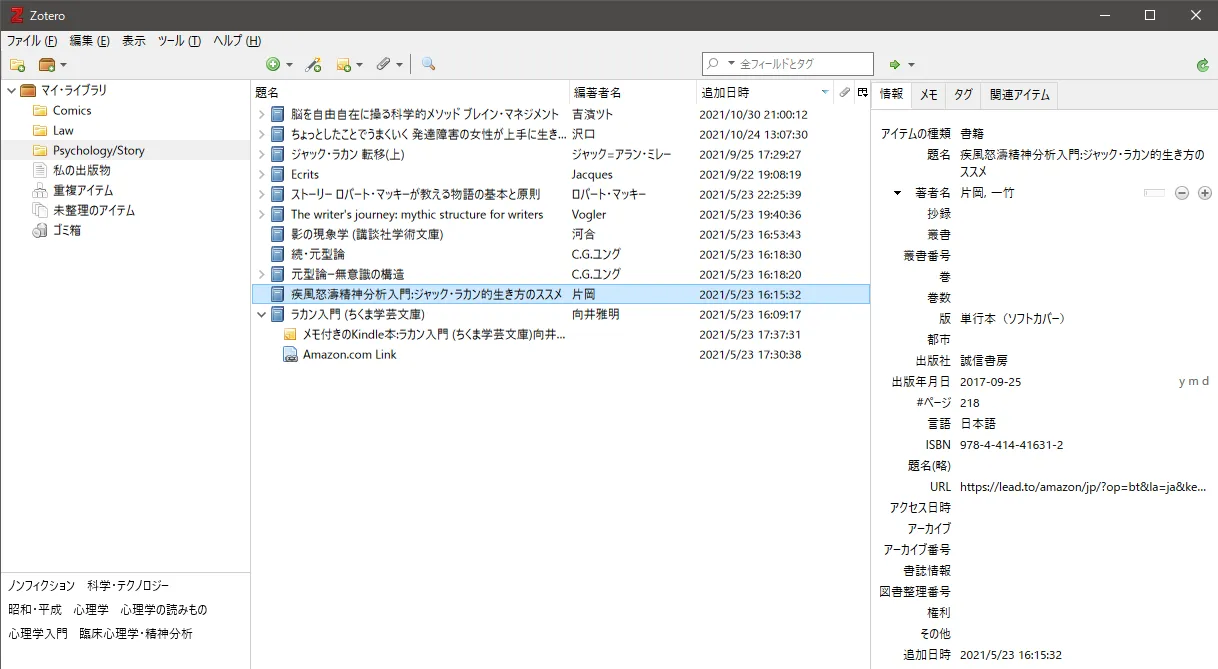Add another author with plus button
Viewport: 1218px width, 669px height.
1205,193
